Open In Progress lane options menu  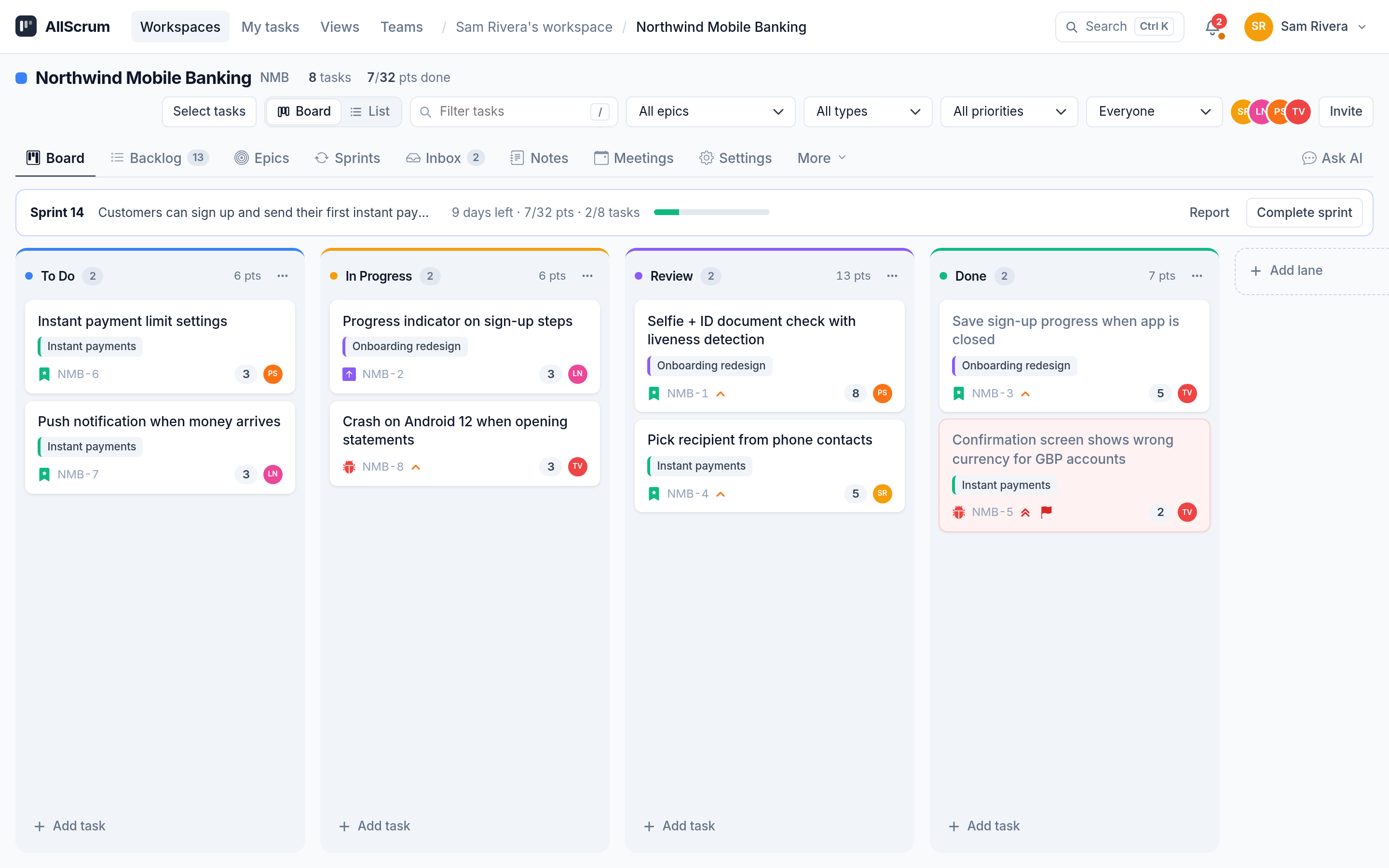(x=587, y=276)
